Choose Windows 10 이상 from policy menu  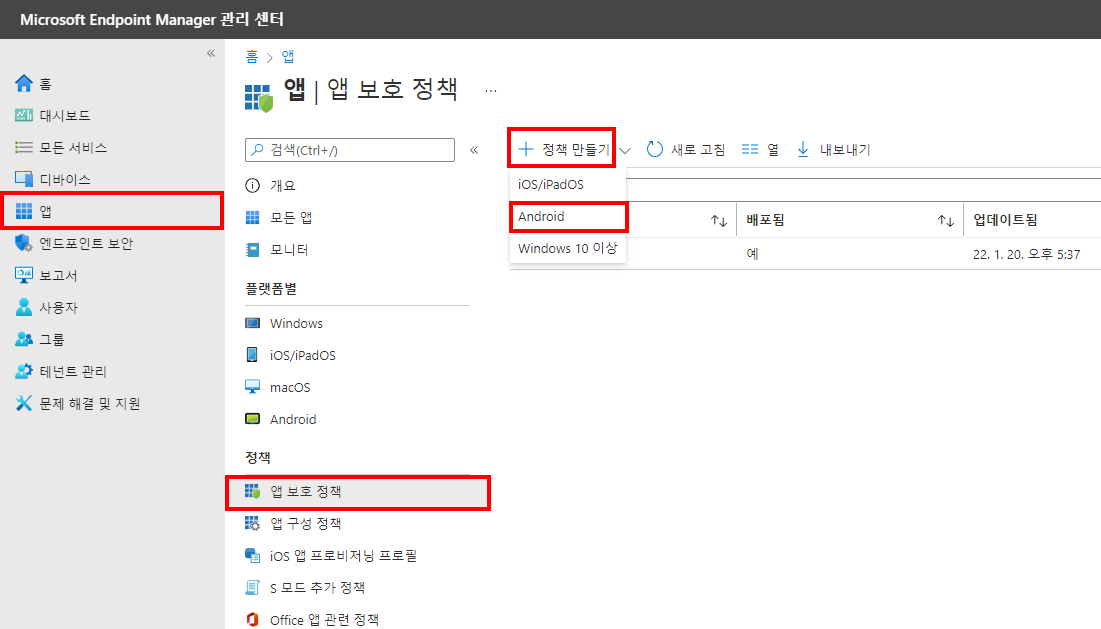567,248
